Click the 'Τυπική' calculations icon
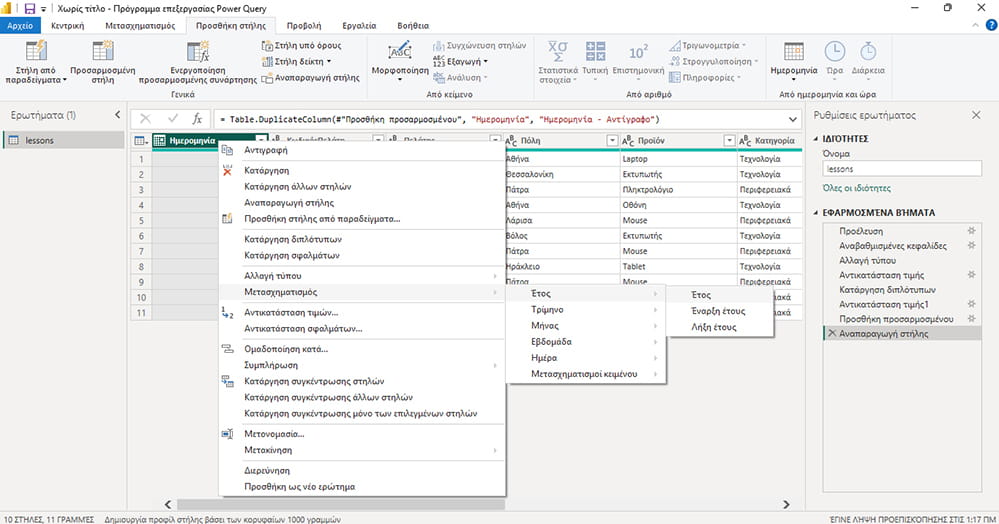 pyautogui.click(x=595, y=51)
